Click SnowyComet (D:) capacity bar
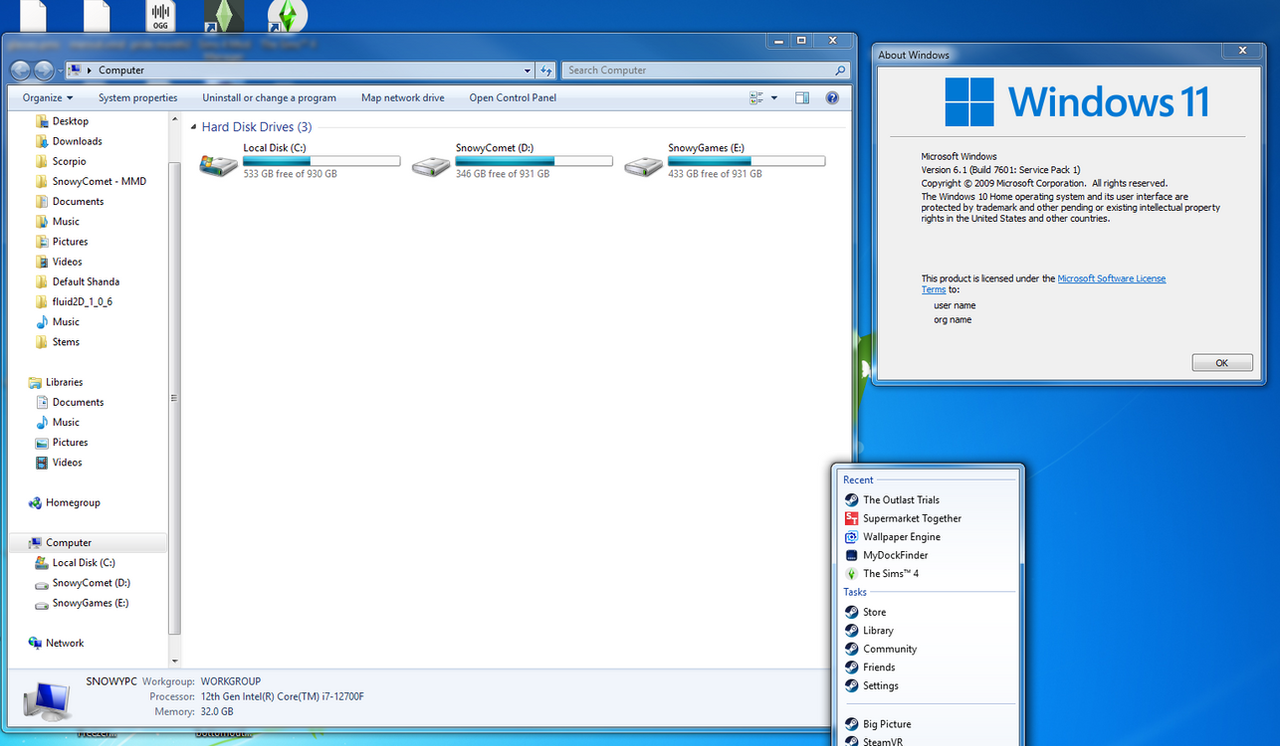 pos(534,160)
